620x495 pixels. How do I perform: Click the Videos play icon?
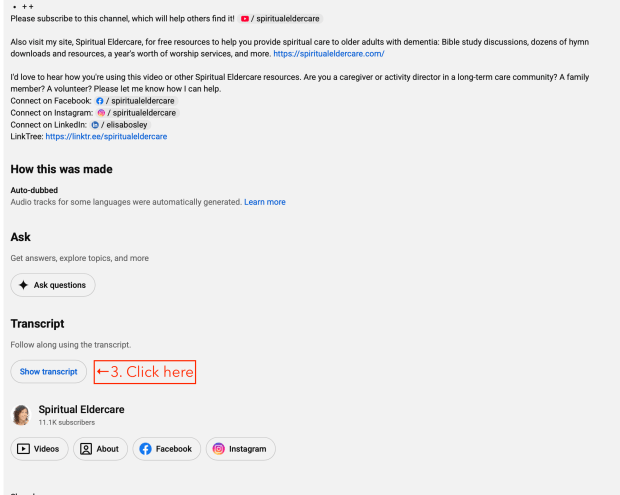coord(23,449)
